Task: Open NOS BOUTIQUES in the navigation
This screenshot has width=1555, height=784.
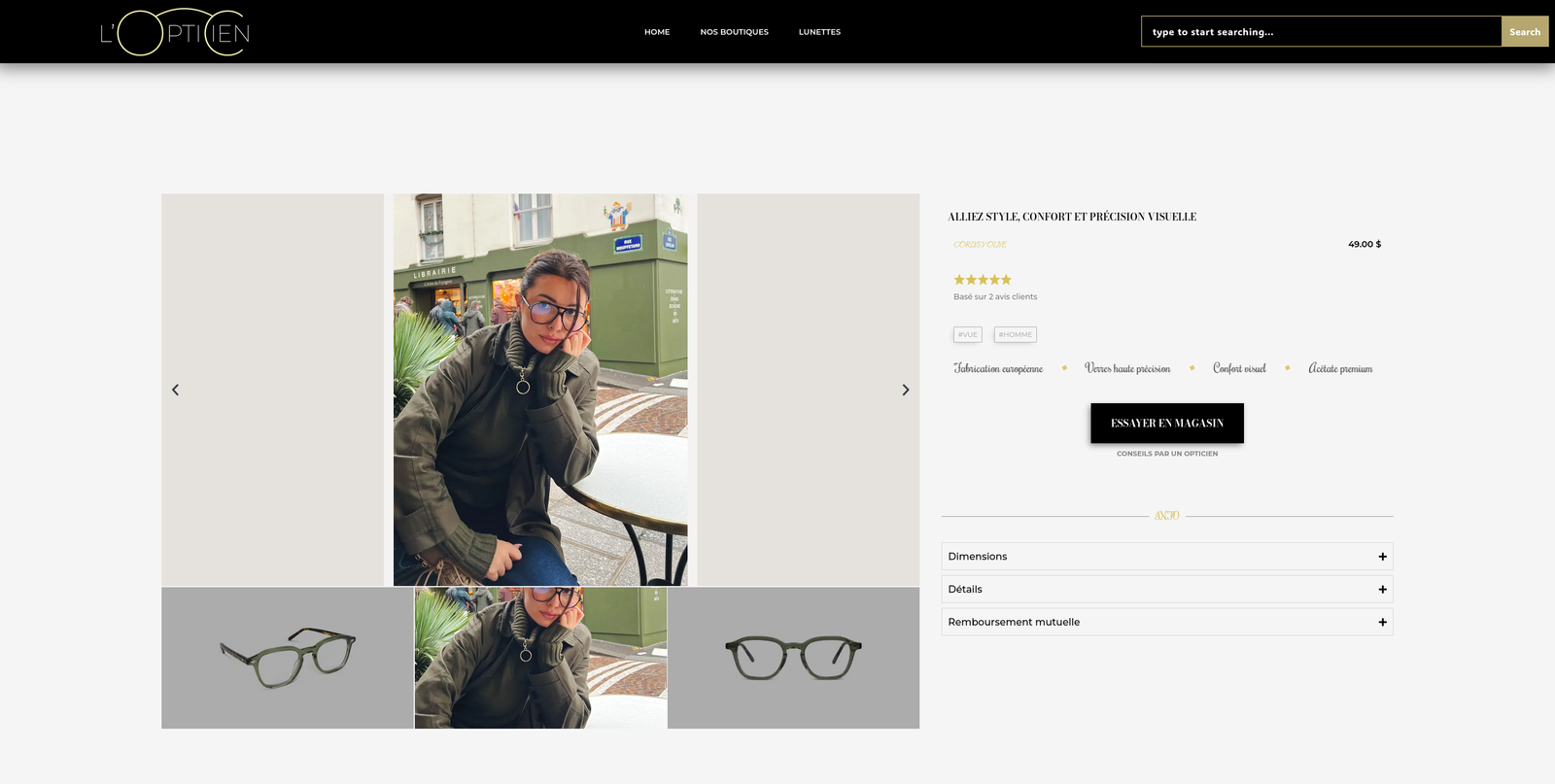Action: 734,32
